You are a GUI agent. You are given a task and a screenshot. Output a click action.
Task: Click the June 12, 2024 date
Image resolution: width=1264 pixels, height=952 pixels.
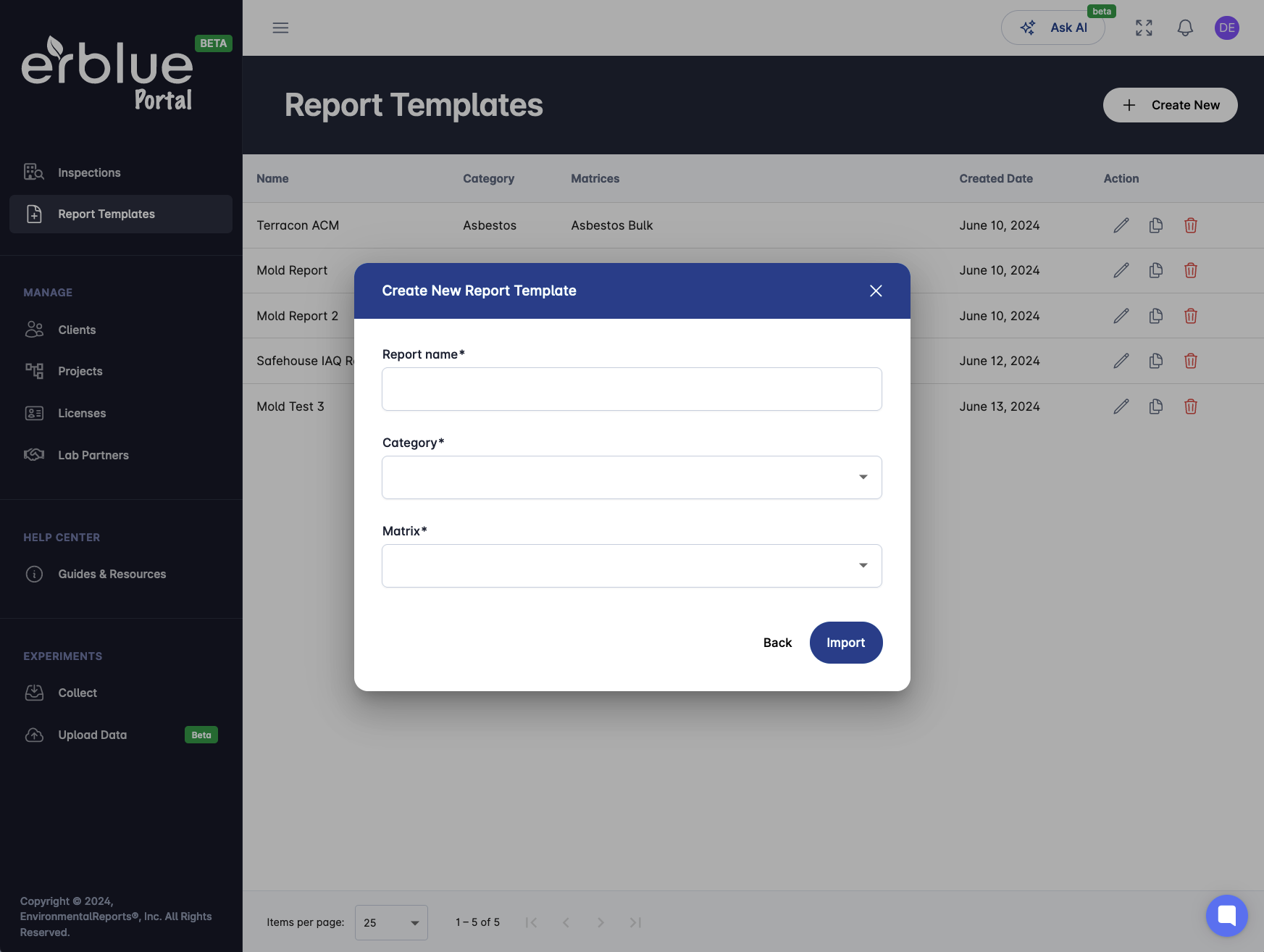pos(1000,361)
